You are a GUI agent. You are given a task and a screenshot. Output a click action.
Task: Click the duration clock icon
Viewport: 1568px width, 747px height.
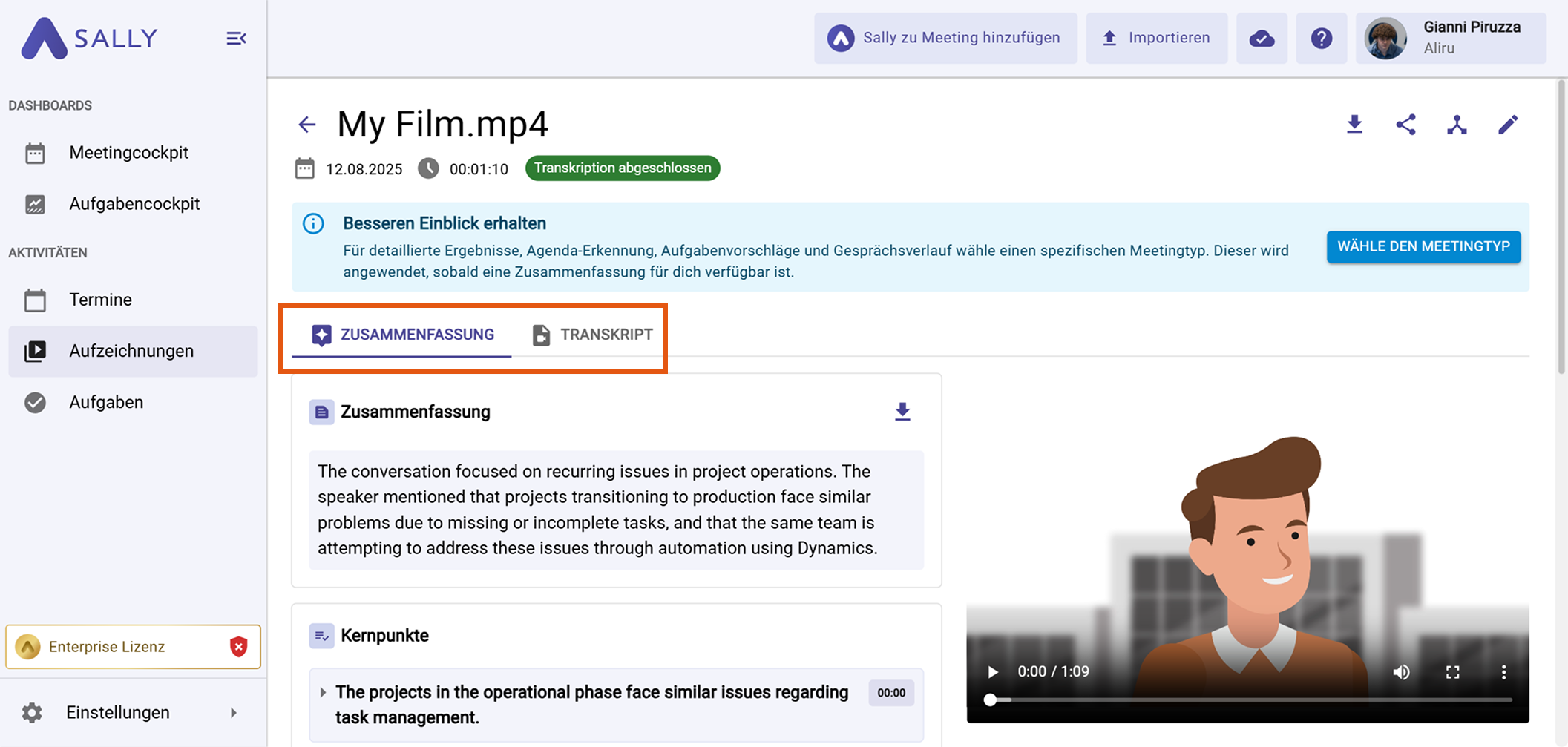[x=428, y=168]
